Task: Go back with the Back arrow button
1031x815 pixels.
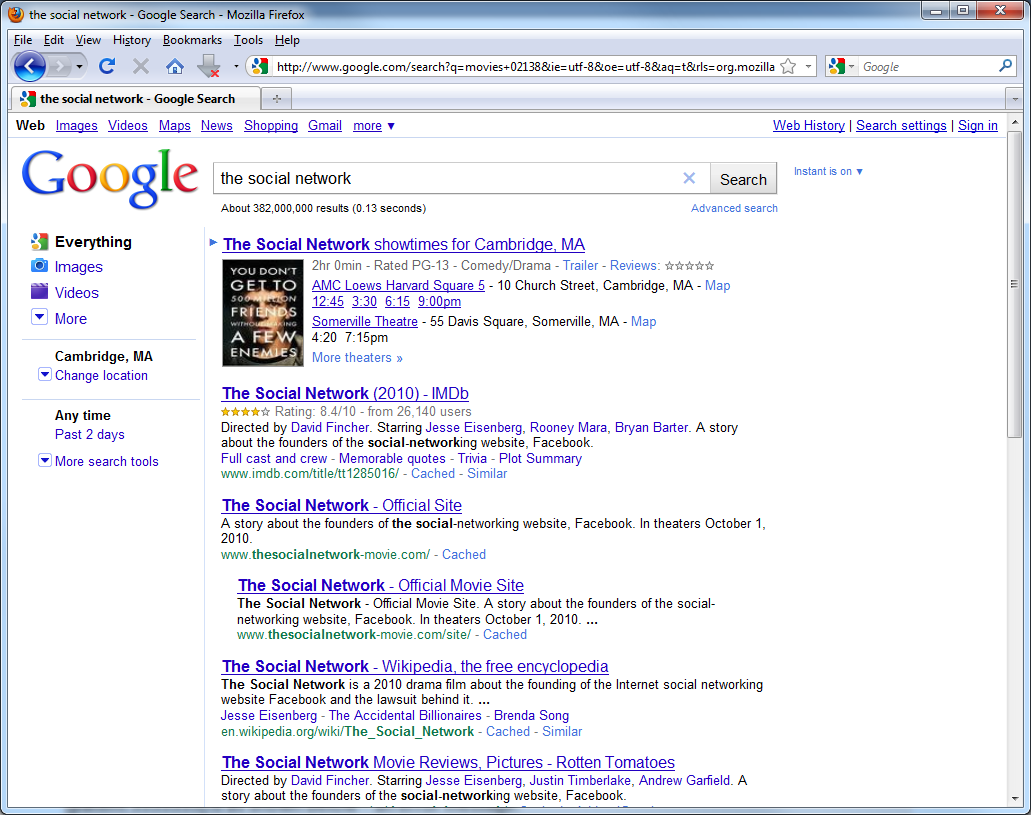Action: coord(29,66)
